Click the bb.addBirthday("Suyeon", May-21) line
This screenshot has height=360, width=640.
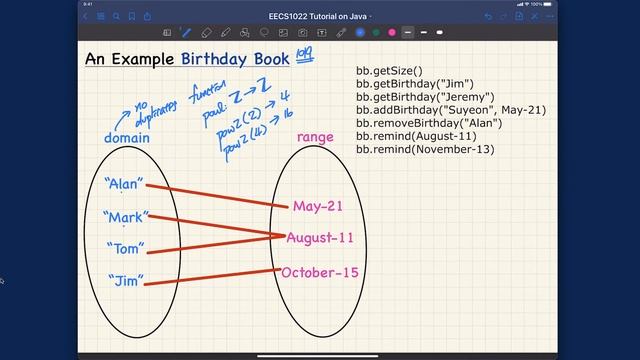point(451,110)
